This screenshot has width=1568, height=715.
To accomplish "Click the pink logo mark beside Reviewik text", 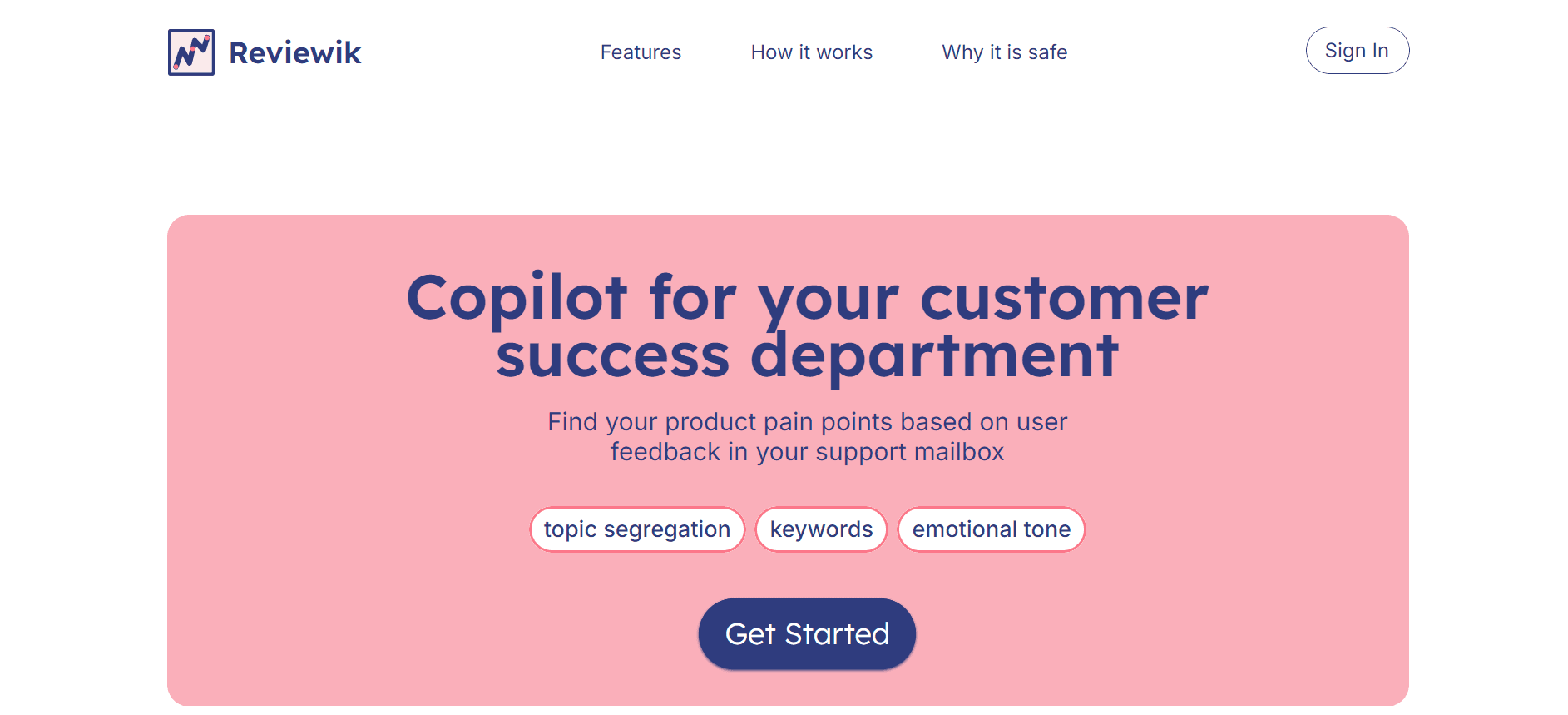I will pyautogui.click(x=190, y=52).
